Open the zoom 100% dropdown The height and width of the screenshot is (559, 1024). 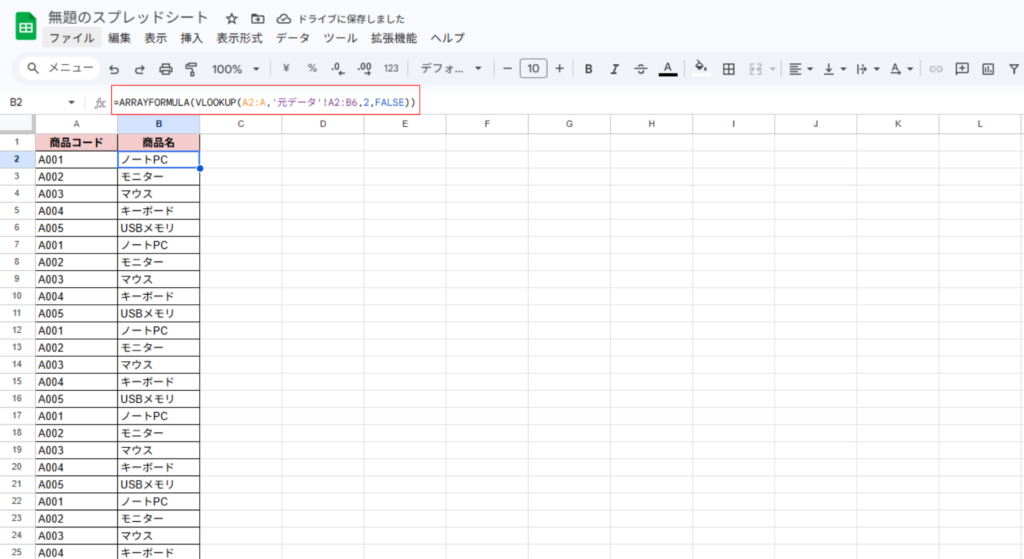[236, 69]
